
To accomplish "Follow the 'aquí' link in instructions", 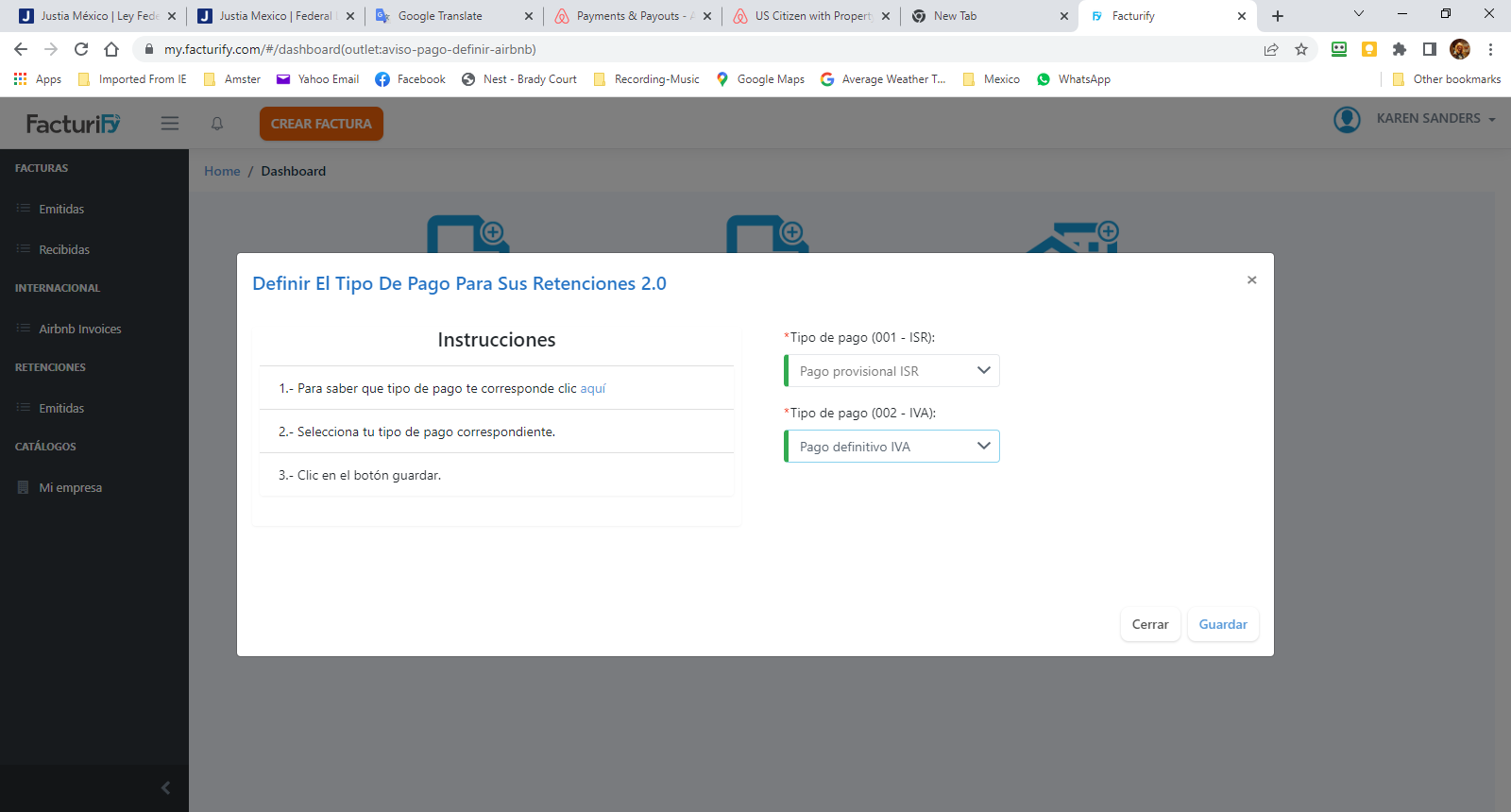I will (592, 388).
